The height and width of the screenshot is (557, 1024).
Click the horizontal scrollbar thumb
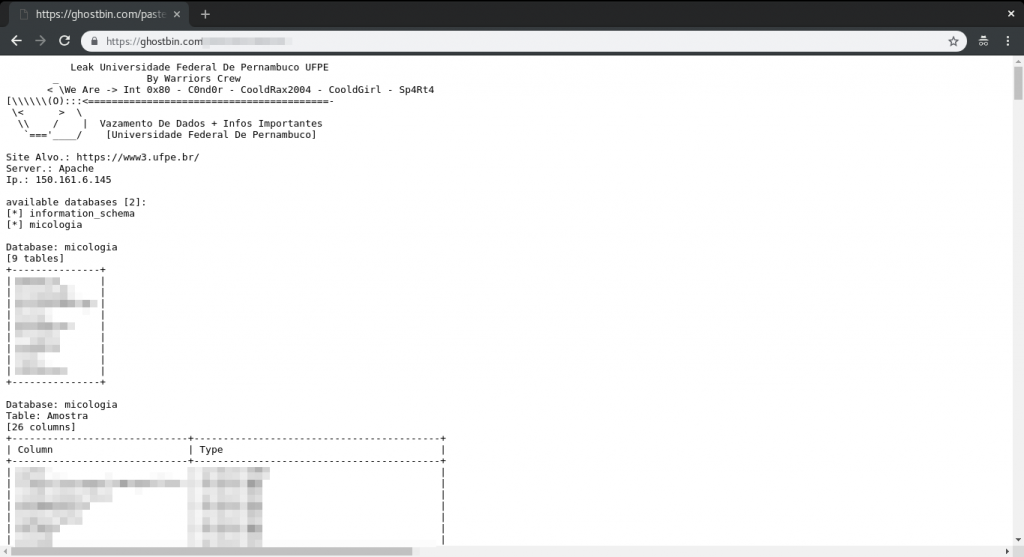[212, 552]
